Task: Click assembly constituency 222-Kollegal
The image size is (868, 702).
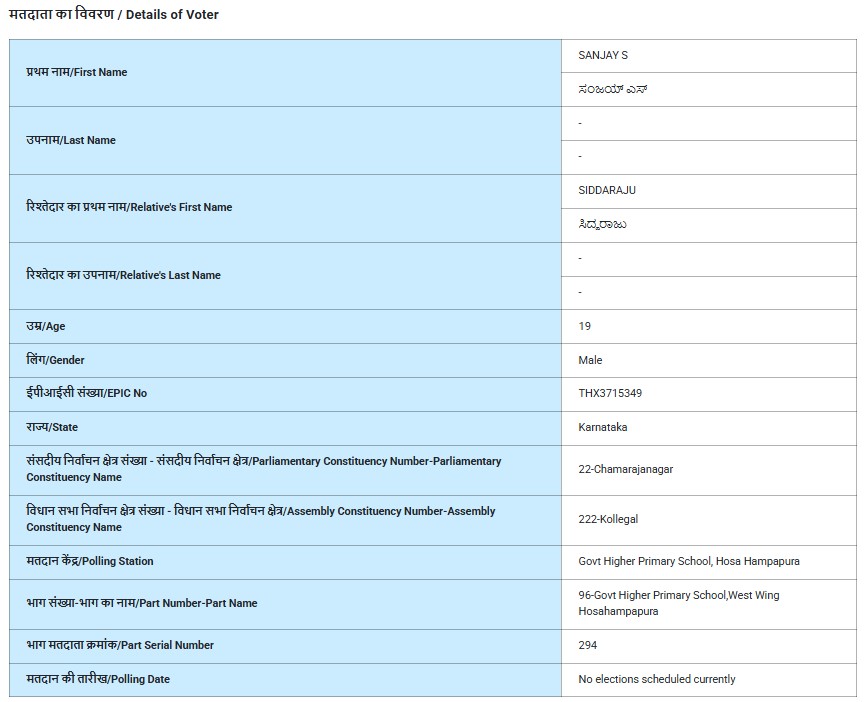Action: 608,520
